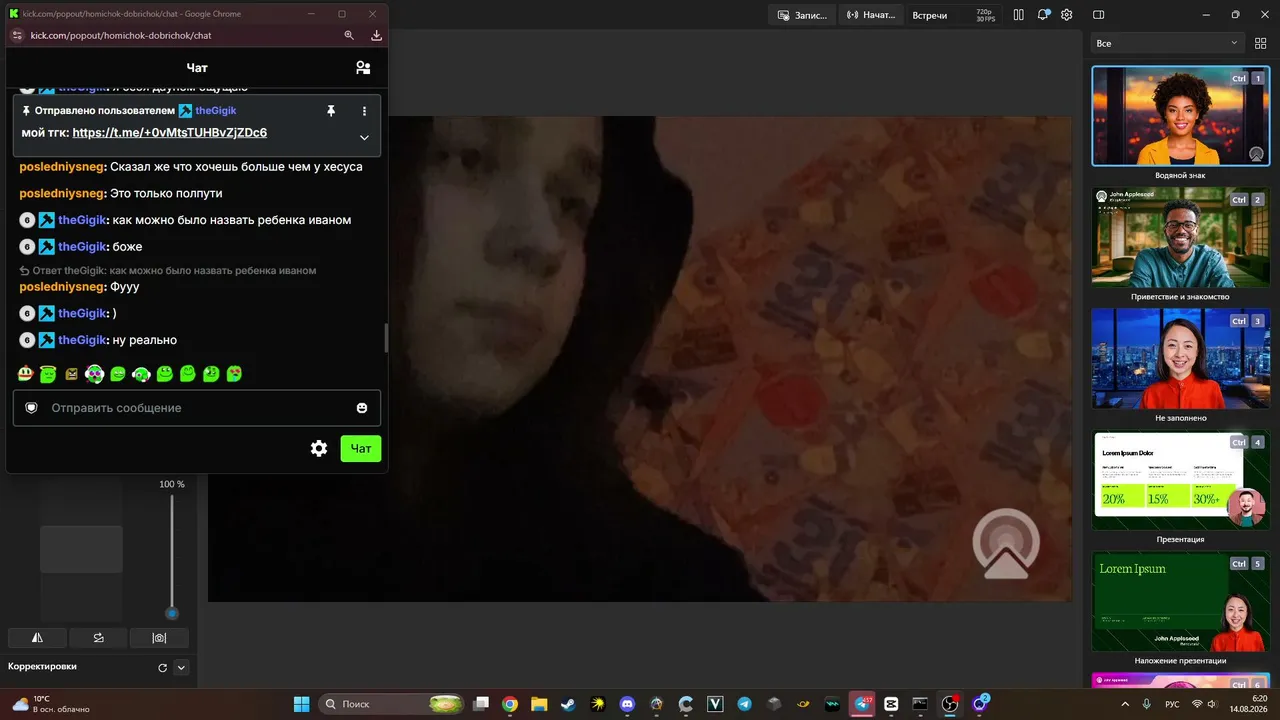Image resolution: width=1280 pixels, height=720 pixels.
Task: Collapse the pinned message with its chevron
Action: coord(364,138)
